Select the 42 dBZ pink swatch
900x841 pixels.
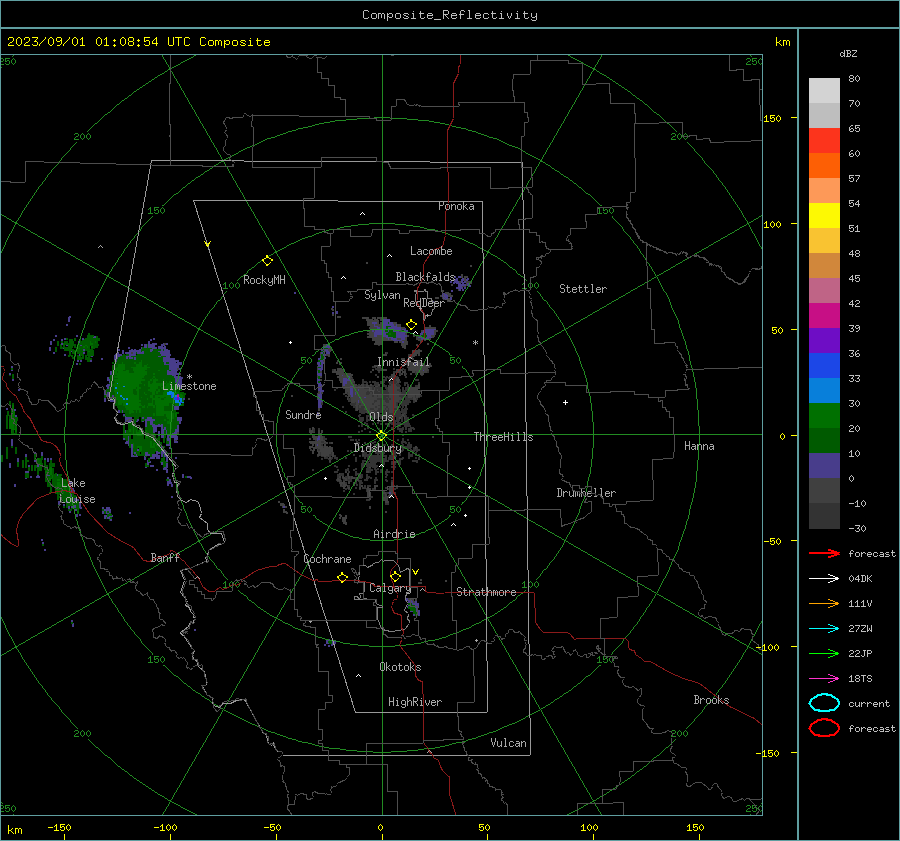824,290
